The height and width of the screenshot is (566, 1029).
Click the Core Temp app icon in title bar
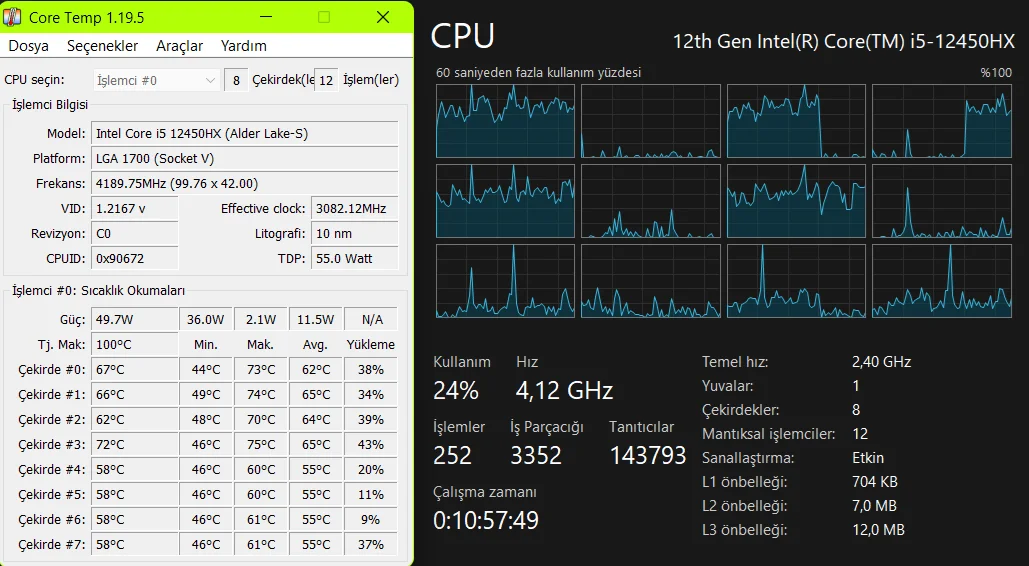13,17
